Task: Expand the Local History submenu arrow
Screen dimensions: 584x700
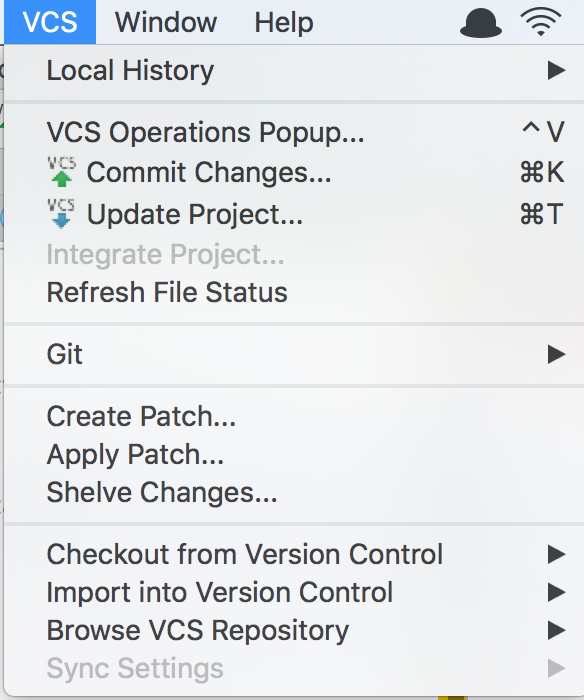Action: (x=557, y=71)
